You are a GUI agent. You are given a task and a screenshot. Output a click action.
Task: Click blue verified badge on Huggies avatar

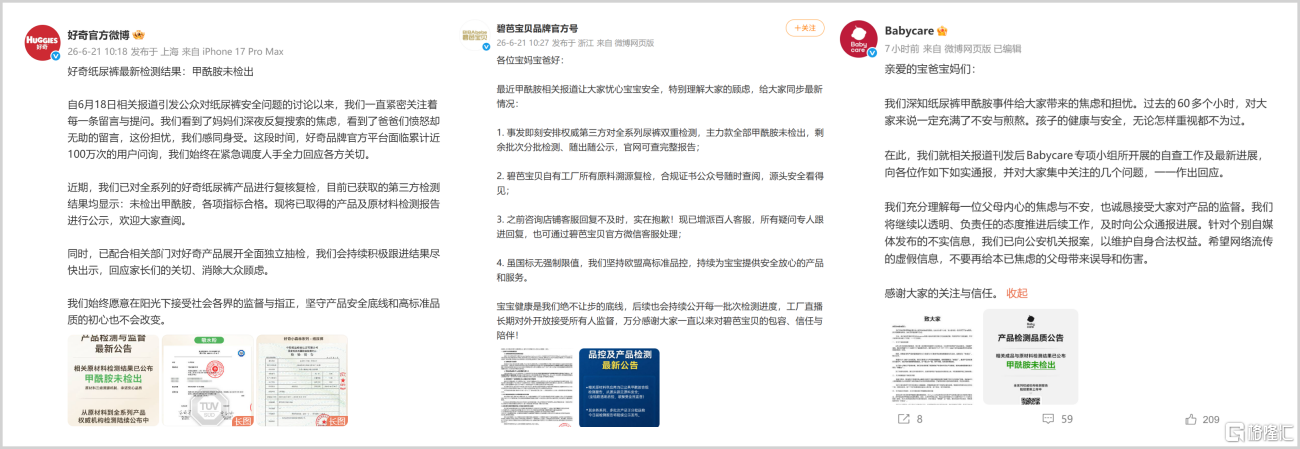56,56
